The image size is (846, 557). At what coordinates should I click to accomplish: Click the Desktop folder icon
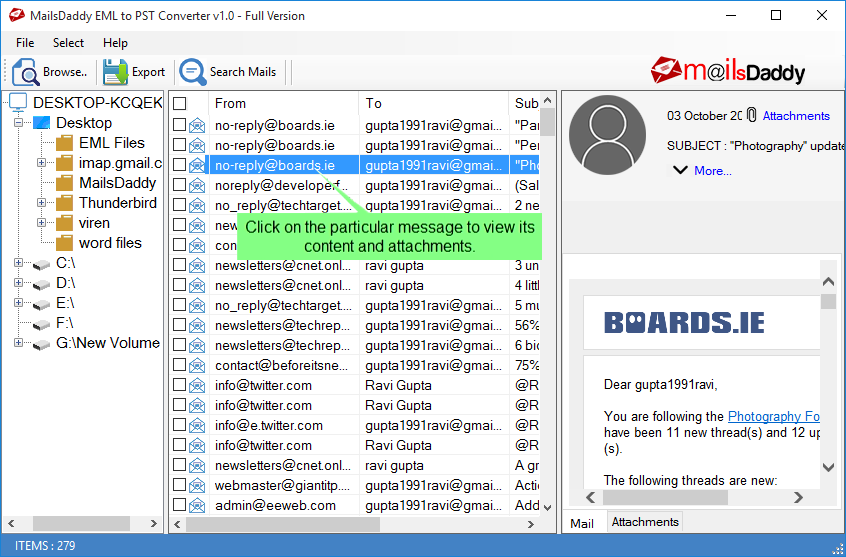42,123
